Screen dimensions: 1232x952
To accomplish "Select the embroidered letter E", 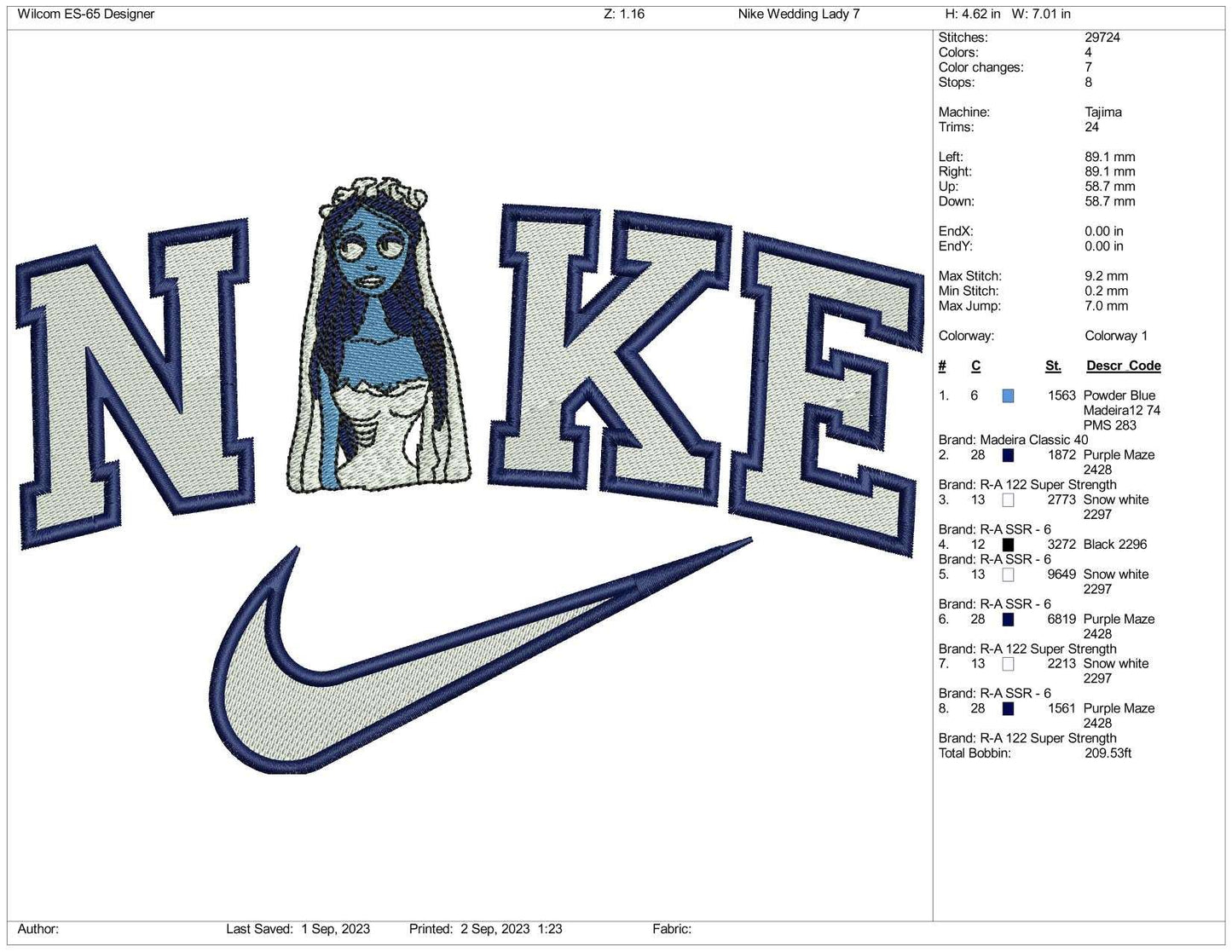I will (831, 392).
